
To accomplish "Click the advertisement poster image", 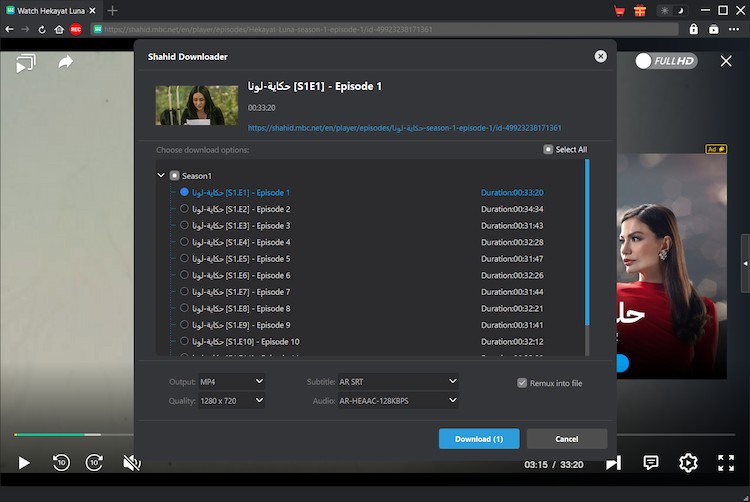I will [672, 266].
